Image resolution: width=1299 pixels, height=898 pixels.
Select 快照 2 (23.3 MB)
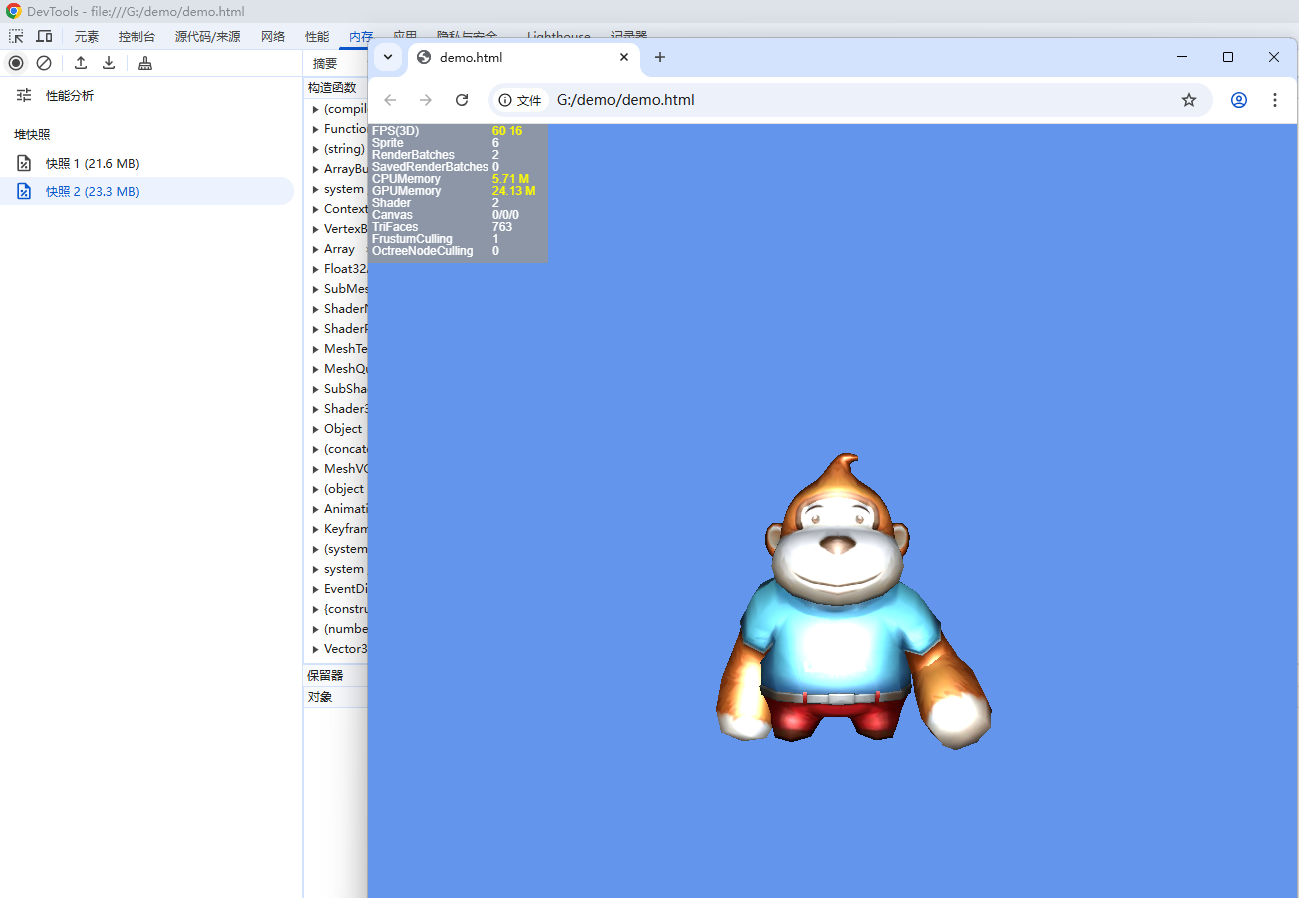click(x=147, y=191)
